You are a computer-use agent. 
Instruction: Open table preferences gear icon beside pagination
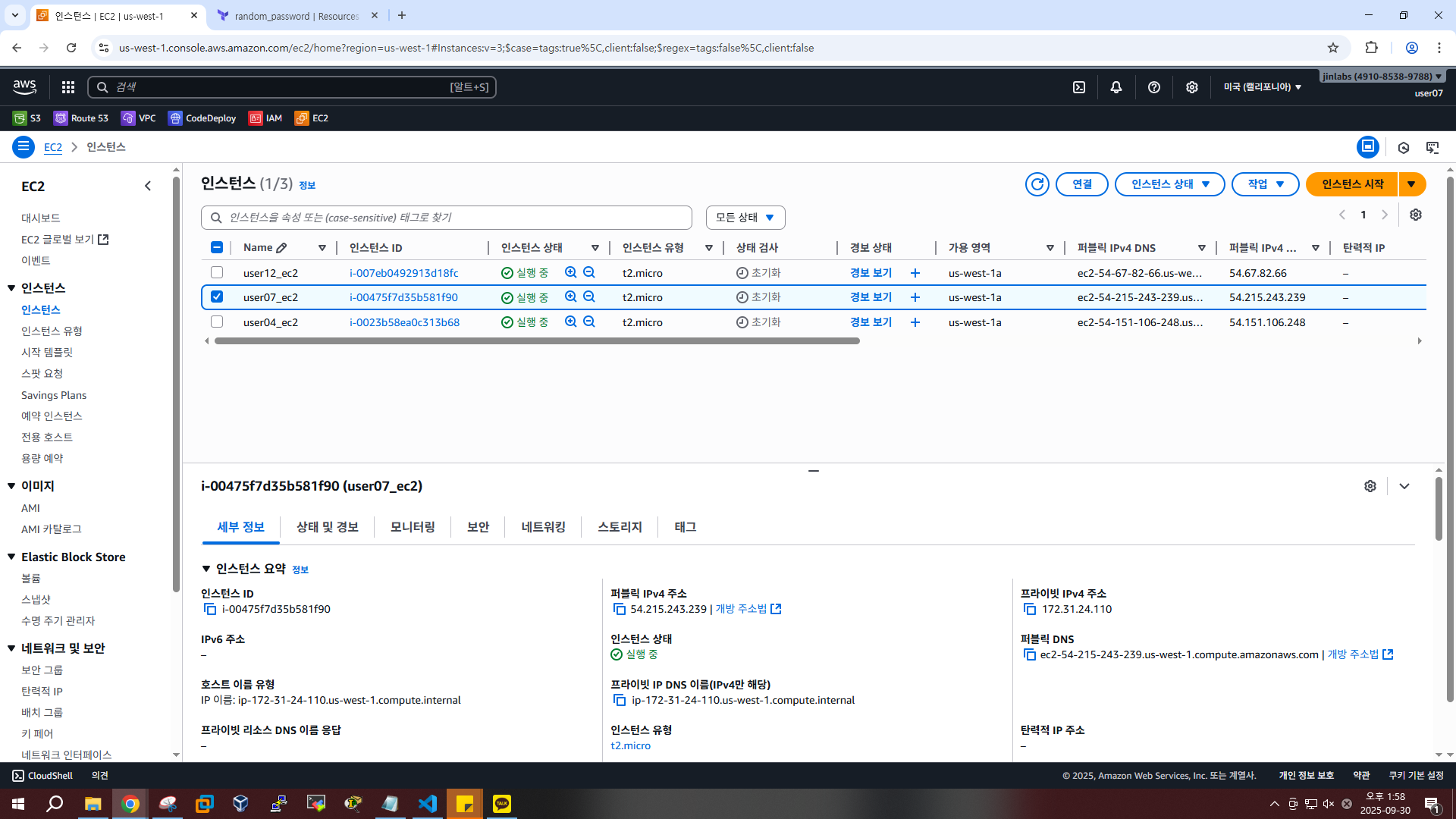(x=1415, y=215)
